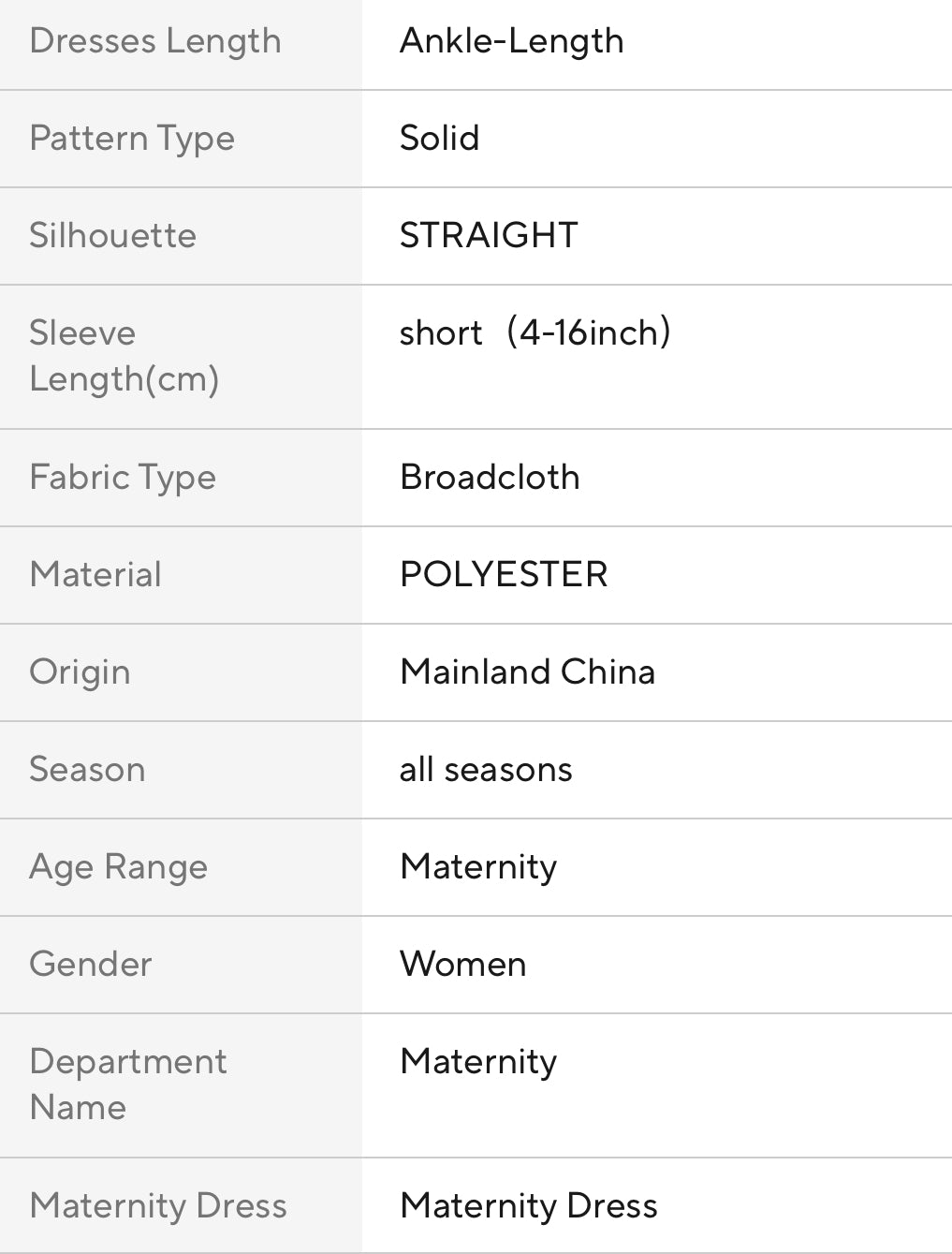This screenshot has height=1254, width=952.
Task: Select the Ankle-Length value
Action: (511, 41)
